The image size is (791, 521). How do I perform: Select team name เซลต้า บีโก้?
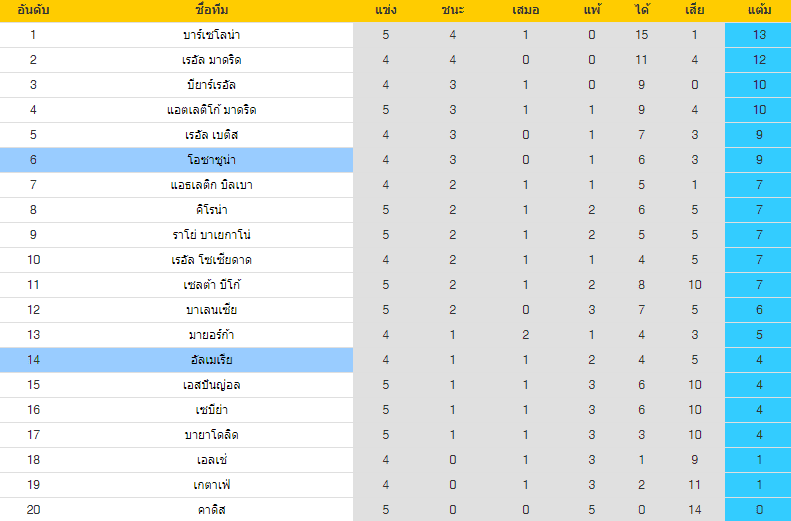click(212, 285)
